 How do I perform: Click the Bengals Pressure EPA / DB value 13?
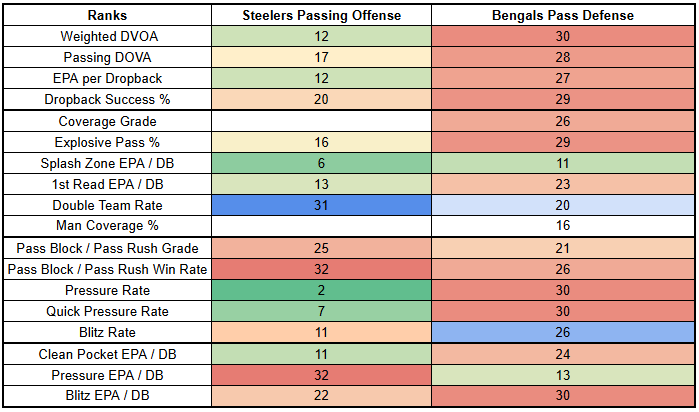point(563,375)
